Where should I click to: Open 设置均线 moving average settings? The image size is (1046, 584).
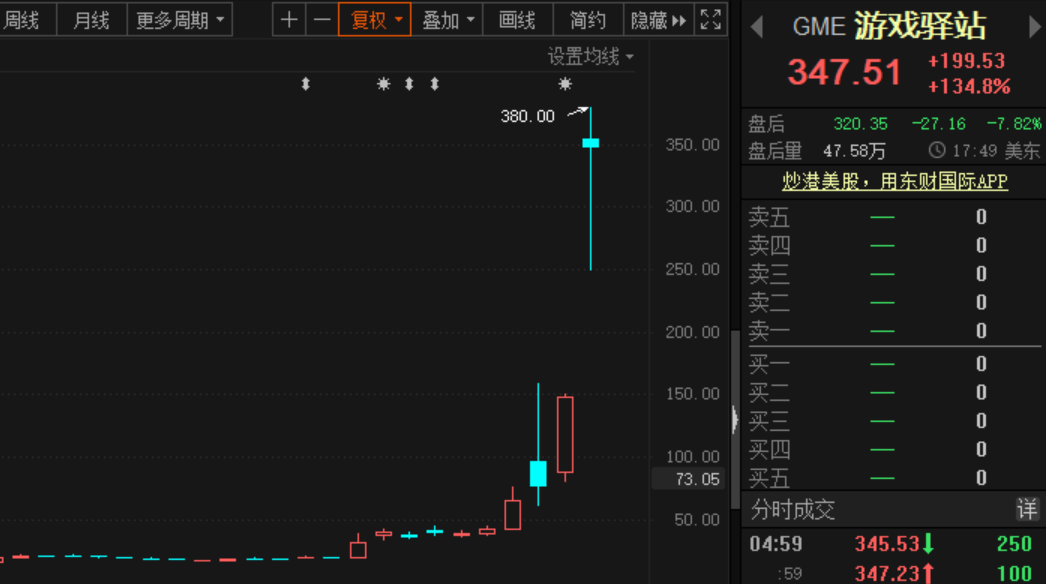[x=590, y=57]
